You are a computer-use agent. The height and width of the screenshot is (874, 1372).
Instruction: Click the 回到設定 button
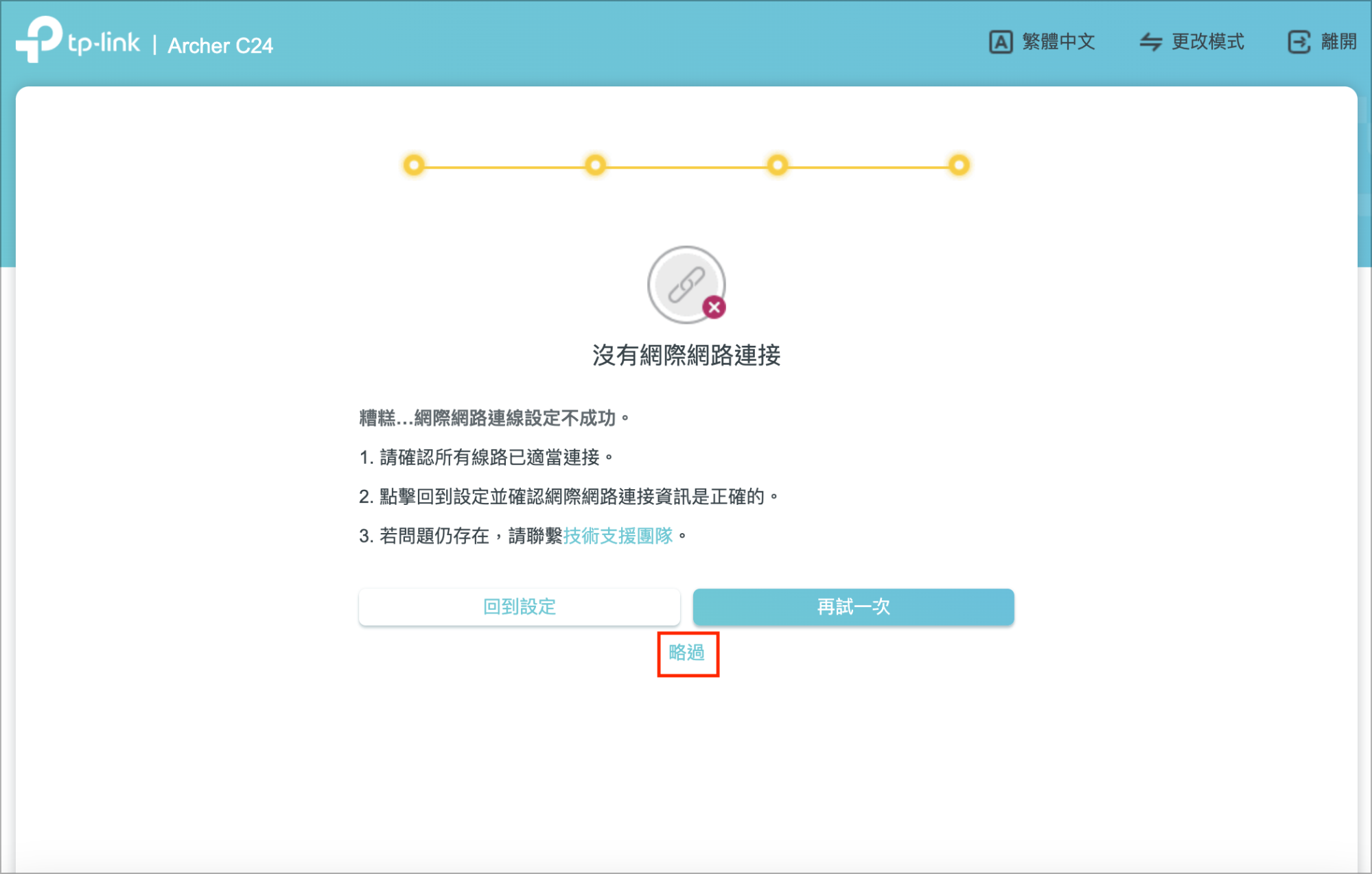pyautogui.click(x=520, y=606)
